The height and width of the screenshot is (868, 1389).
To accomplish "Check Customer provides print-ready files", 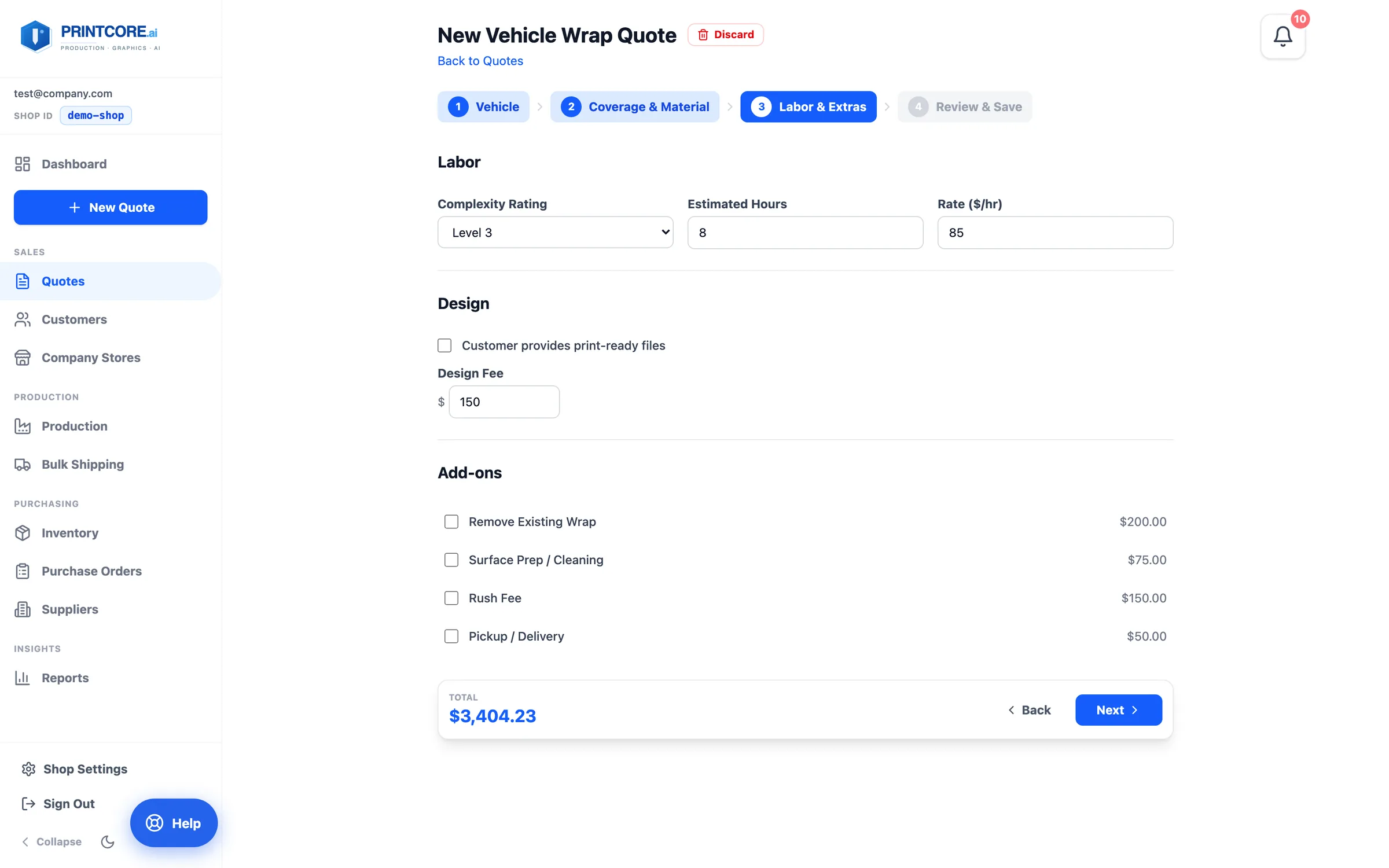I will click(444, 345).
